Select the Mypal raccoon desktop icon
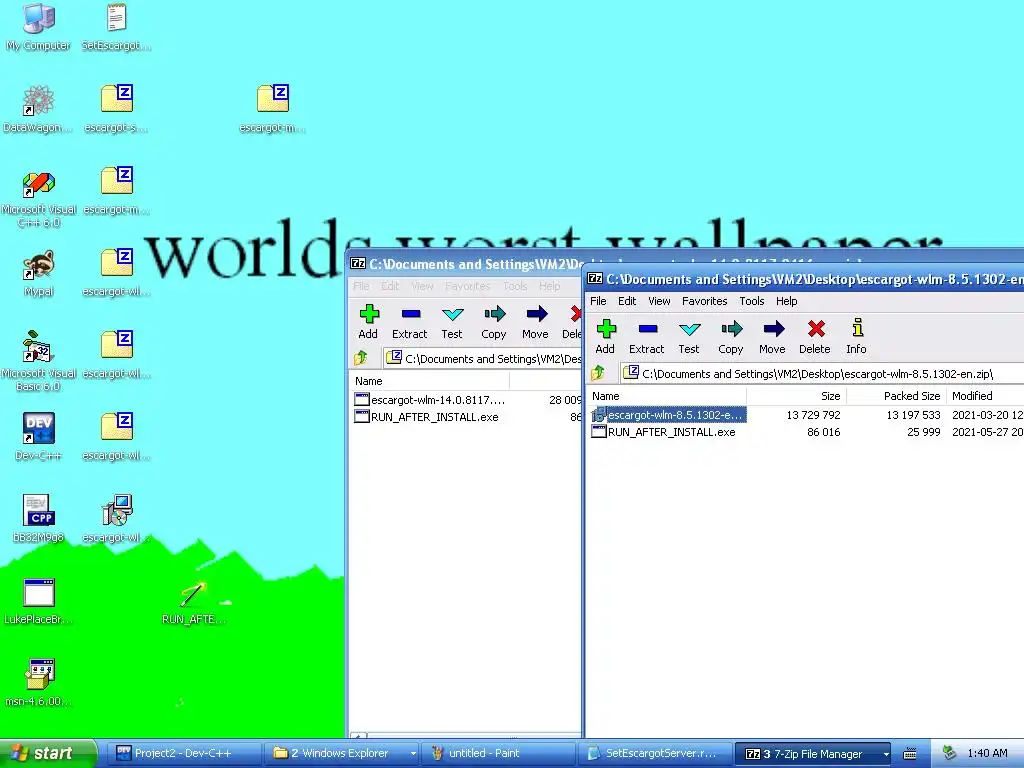1024x768 pixels. click(x=39, y=273)
